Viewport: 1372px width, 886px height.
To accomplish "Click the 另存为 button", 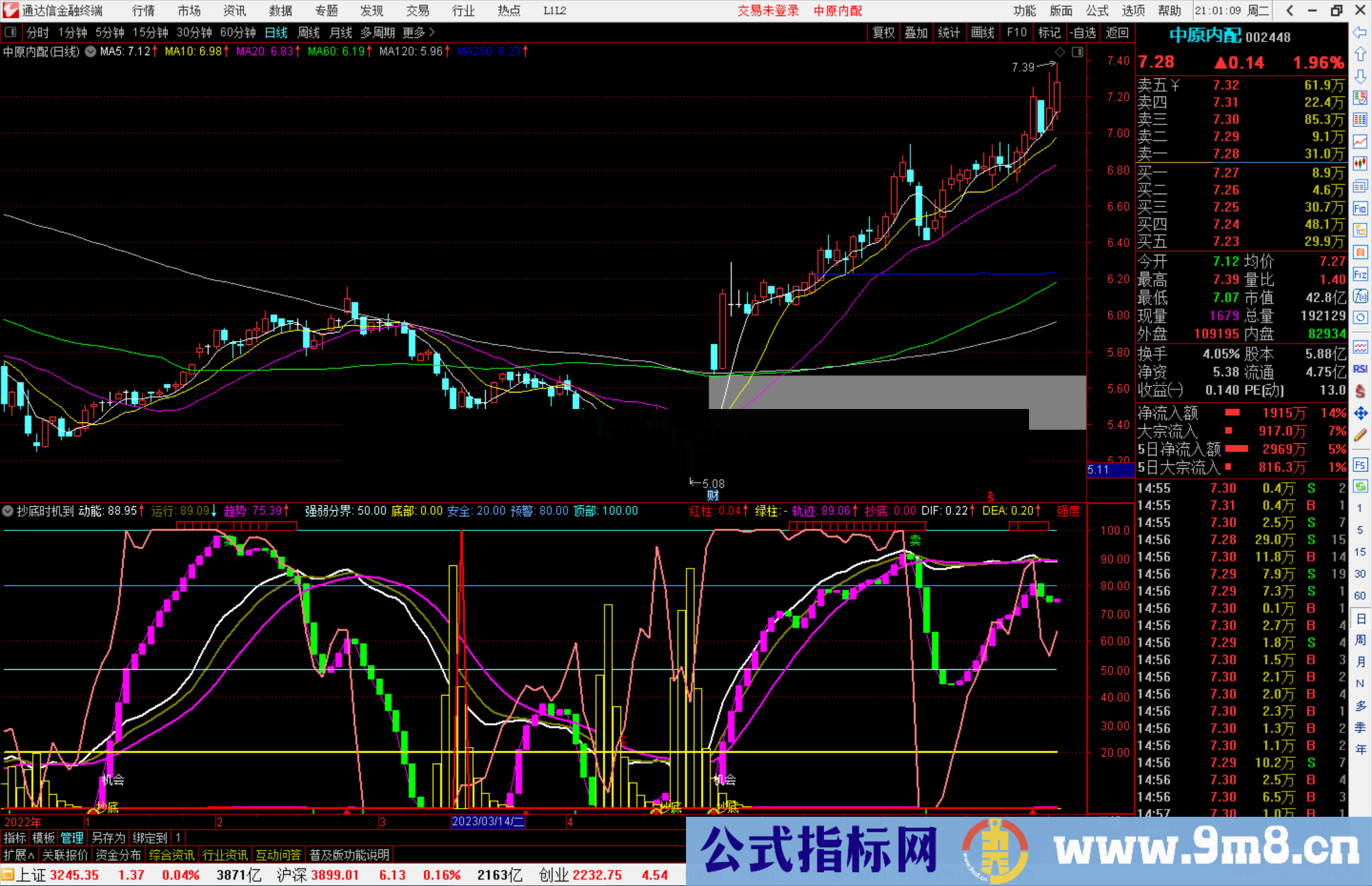I will click(108, 838).
